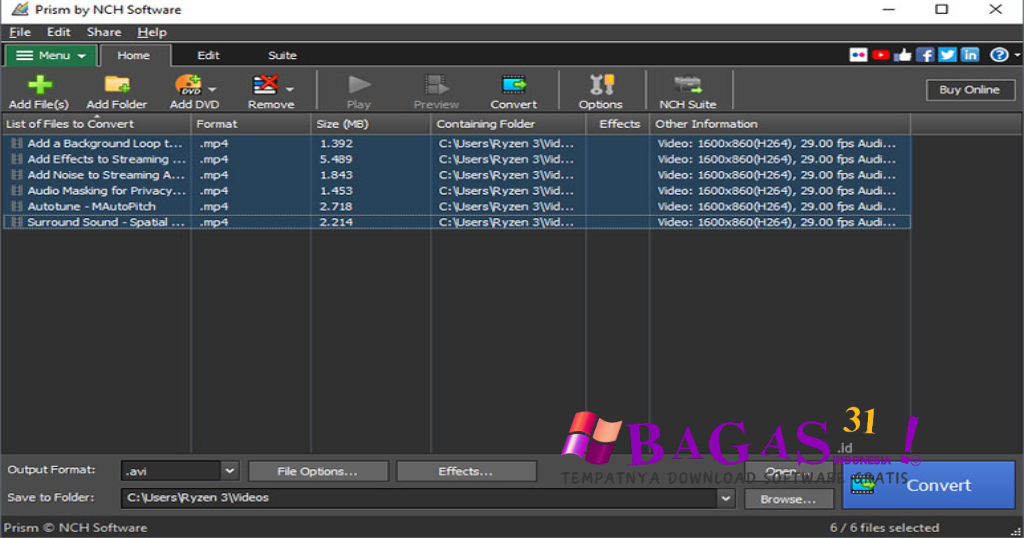This screenshot has height=538, width=1024.
Task: Sort by List of Files to Convert column
Action: click(97, 124)
